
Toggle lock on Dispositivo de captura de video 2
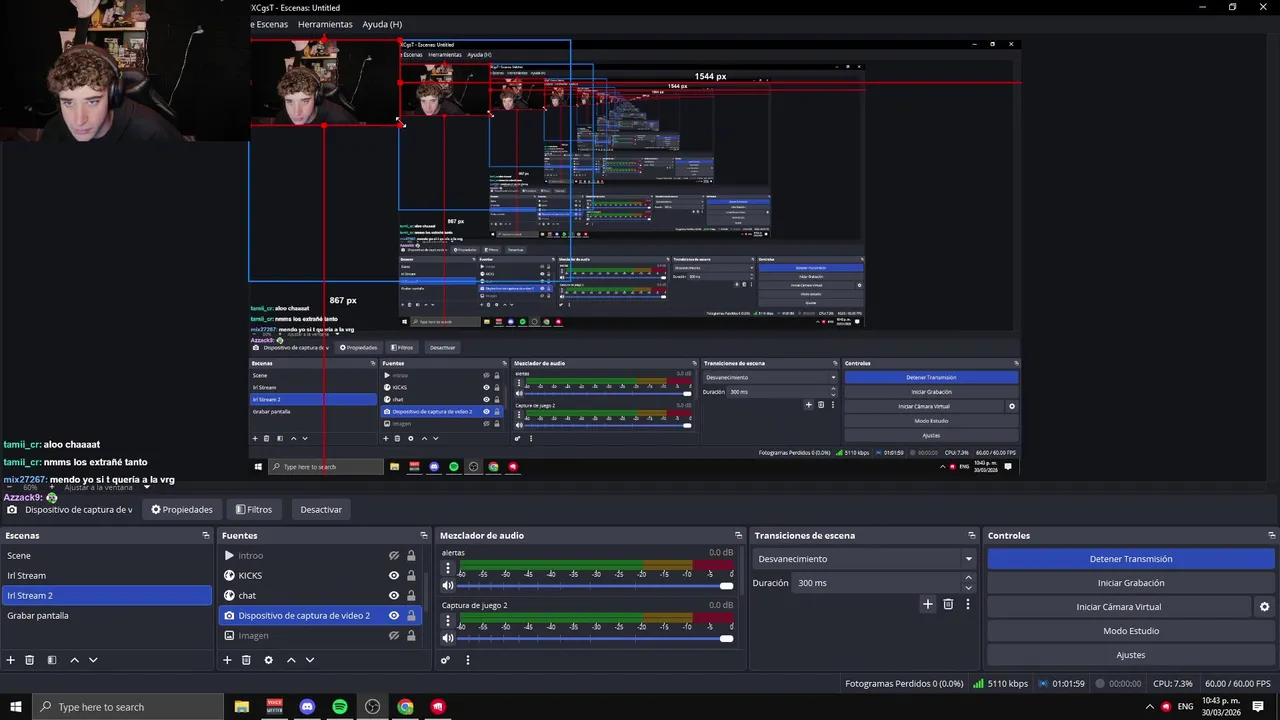pos(411,616)
